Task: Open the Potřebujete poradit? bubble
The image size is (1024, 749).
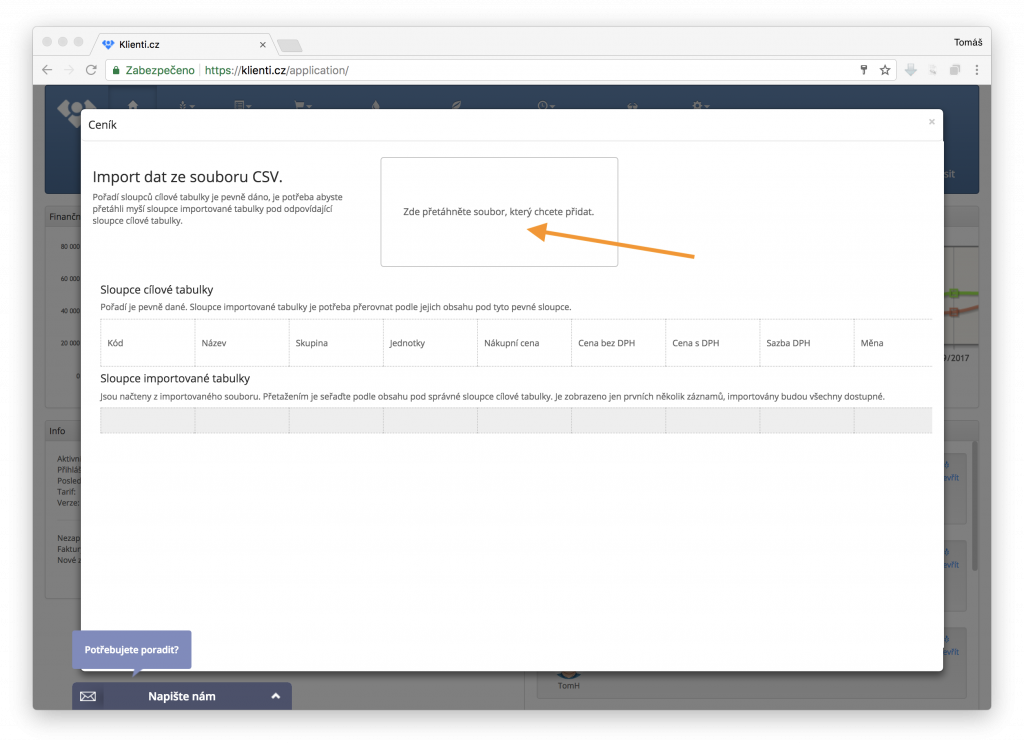Action: 132,649
